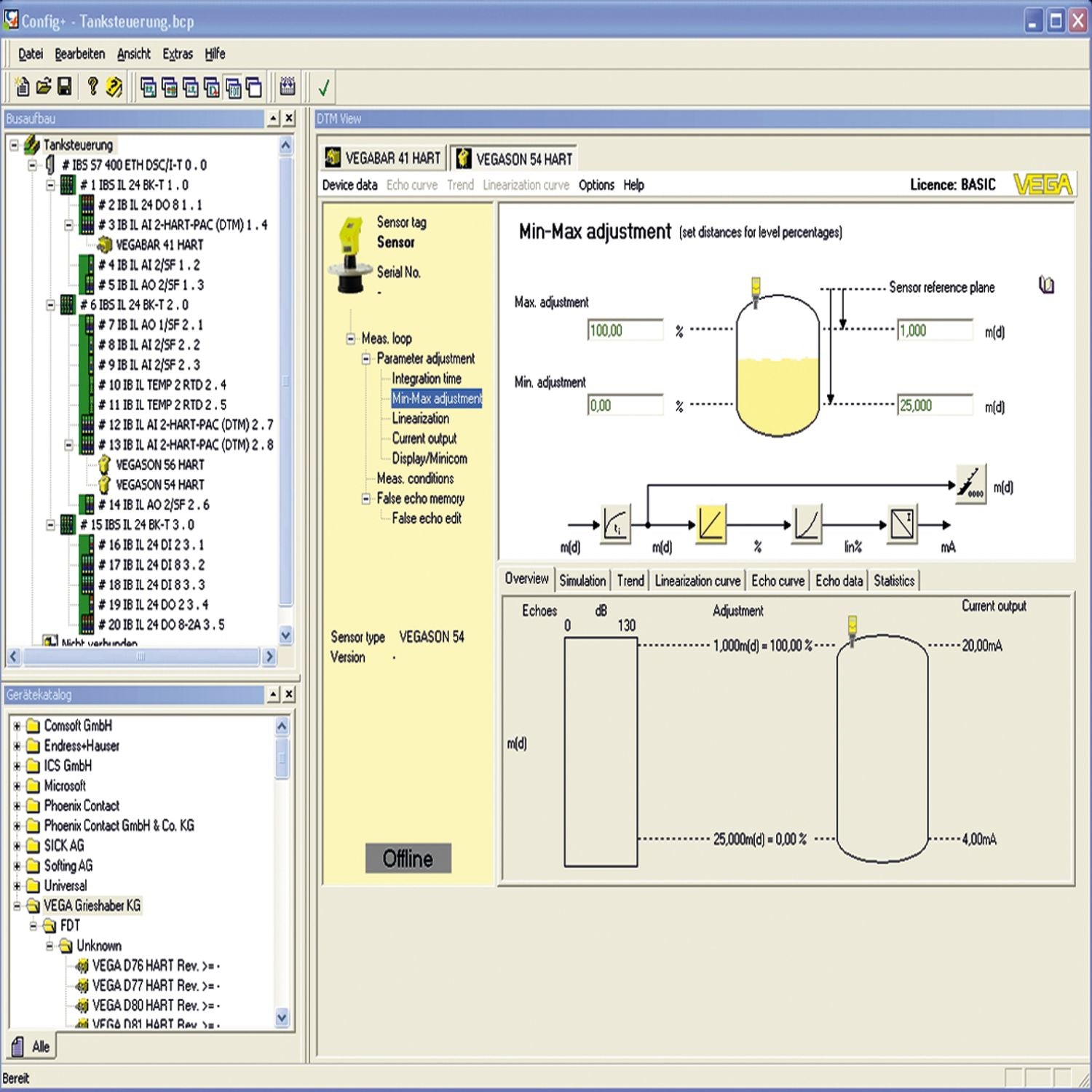Click the integration time block icon
Screen dimensions: 1092x1092
click(615, 524)
